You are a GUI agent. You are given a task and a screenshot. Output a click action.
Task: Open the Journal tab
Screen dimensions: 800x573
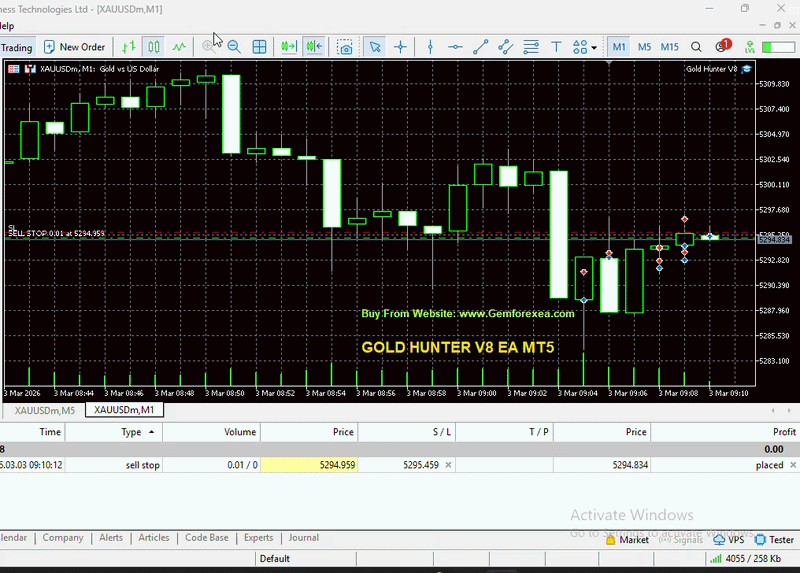(304, 538)
